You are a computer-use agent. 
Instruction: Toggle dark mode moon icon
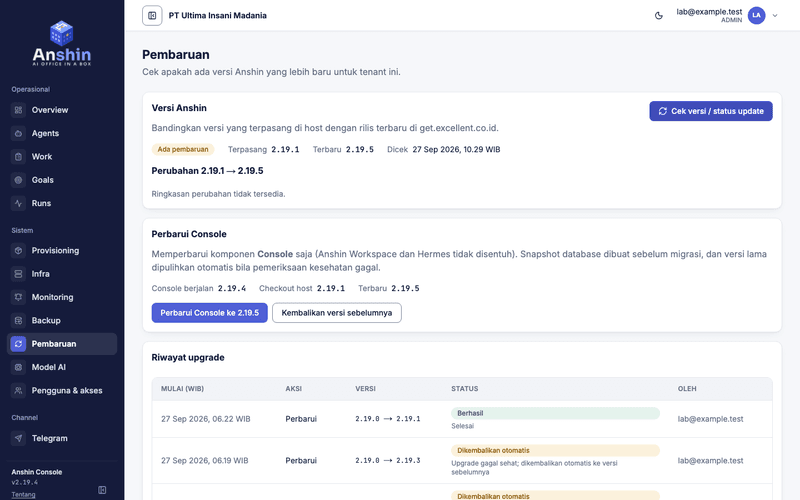click(659, 16)
